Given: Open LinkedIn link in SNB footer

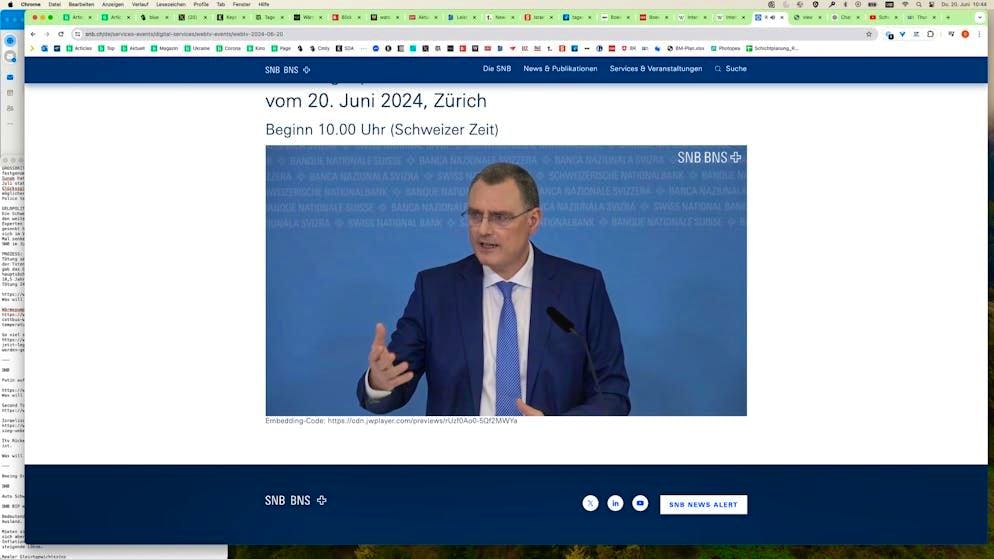Looking at the screenshot, I should point(615,503).
